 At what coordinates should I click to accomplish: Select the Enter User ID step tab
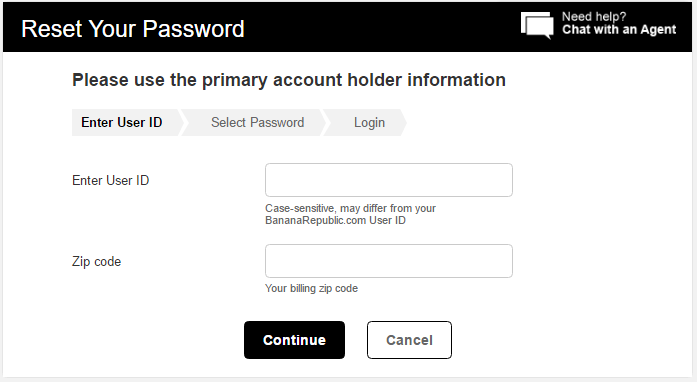[x=122, y=122]
